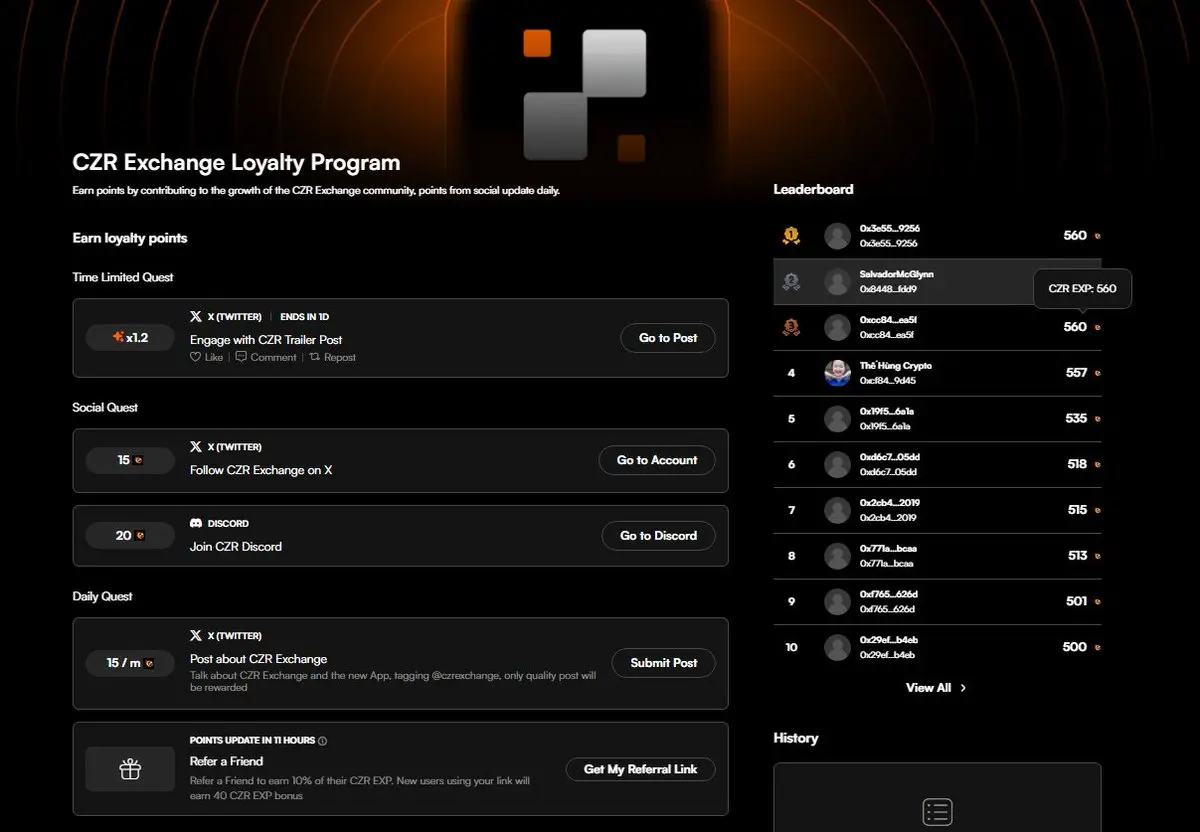Click the x1.2 multiplier badge
1200x832 pixels.
click(x=130, y=338)
